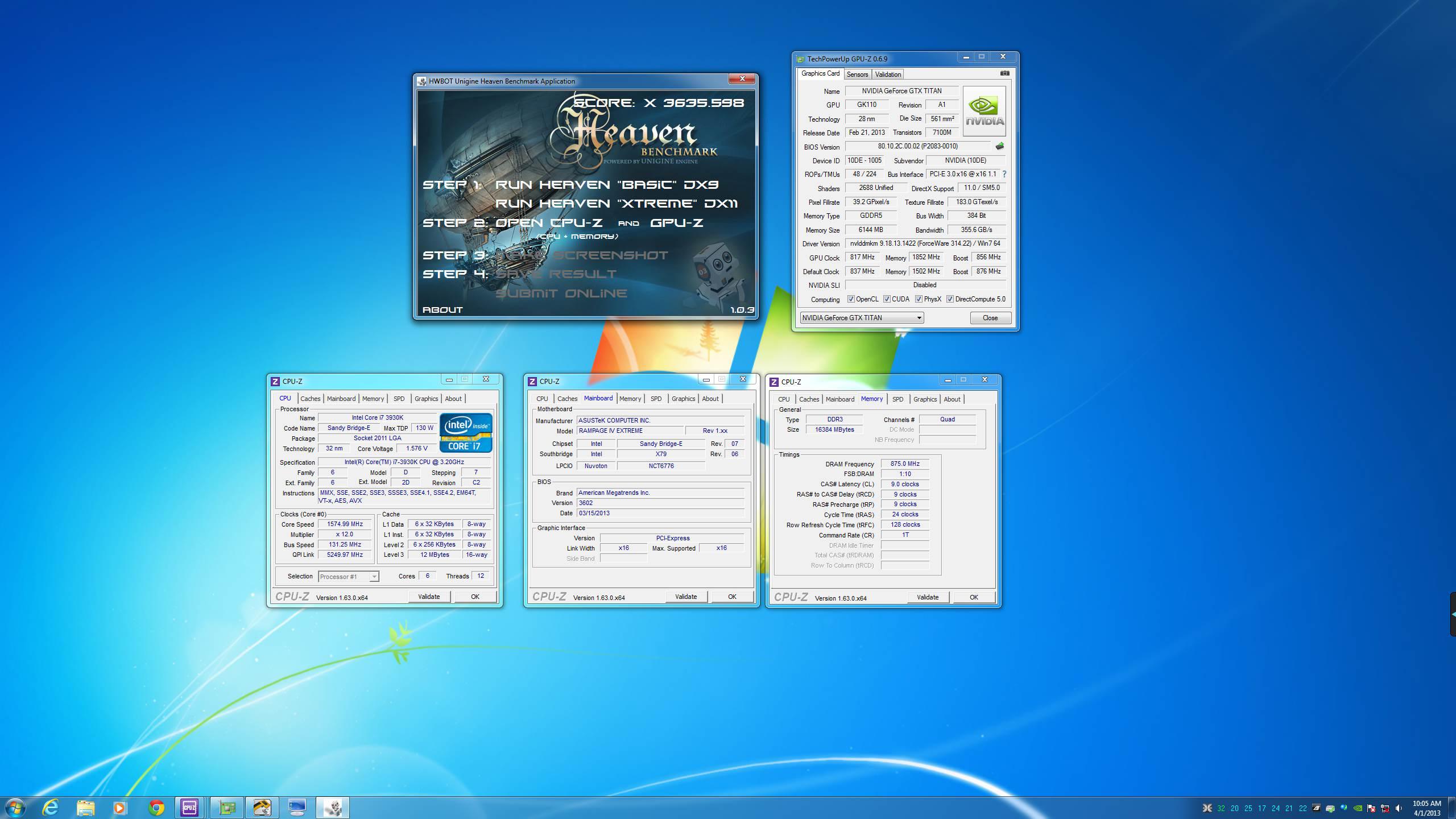This screenshot has height=819, width=1456.
Task: Switch to Validation tab in GPU-Z
Action: (887, 75)
